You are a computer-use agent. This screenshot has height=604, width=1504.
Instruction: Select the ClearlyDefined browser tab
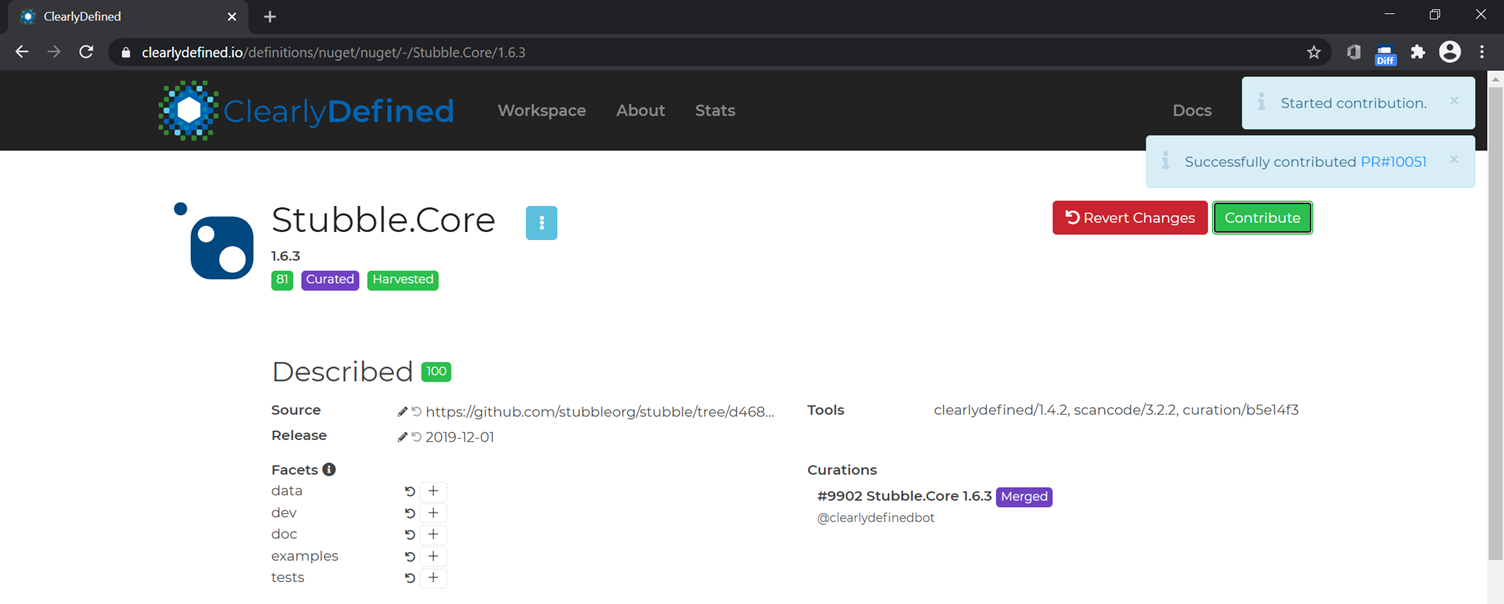[128, 17]
